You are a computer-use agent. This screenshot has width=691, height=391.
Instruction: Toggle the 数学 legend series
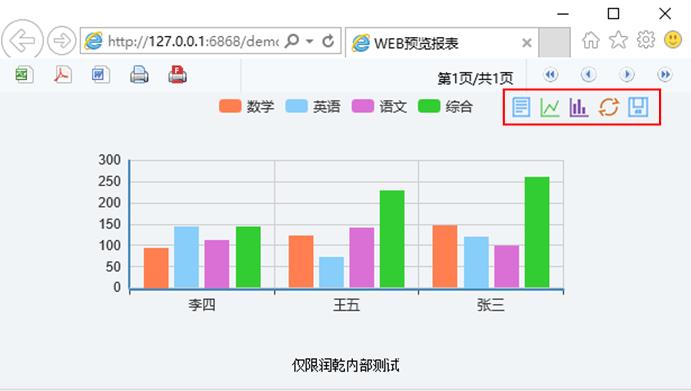[x=246, y=106]
